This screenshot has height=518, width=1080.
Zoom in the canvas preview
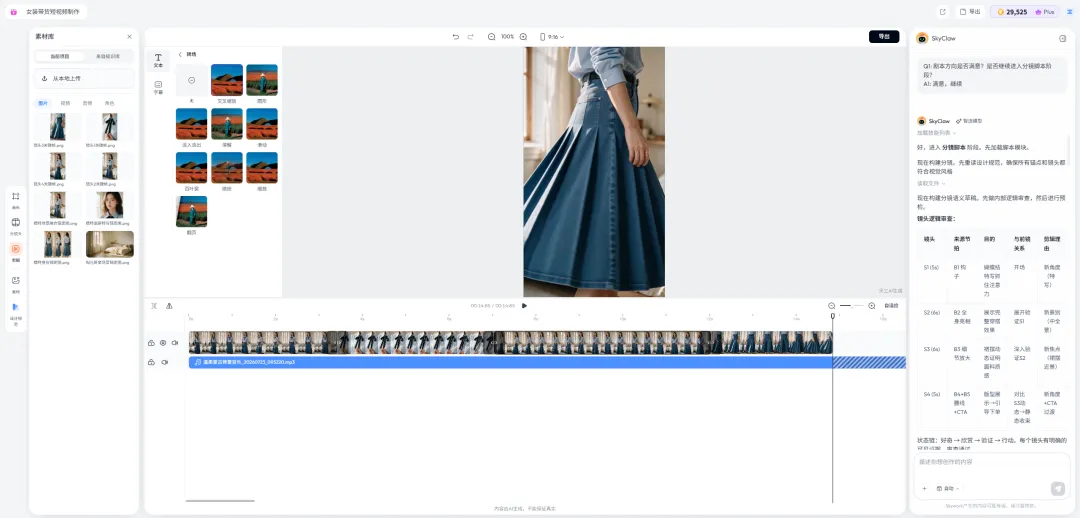tap(523, 37)
